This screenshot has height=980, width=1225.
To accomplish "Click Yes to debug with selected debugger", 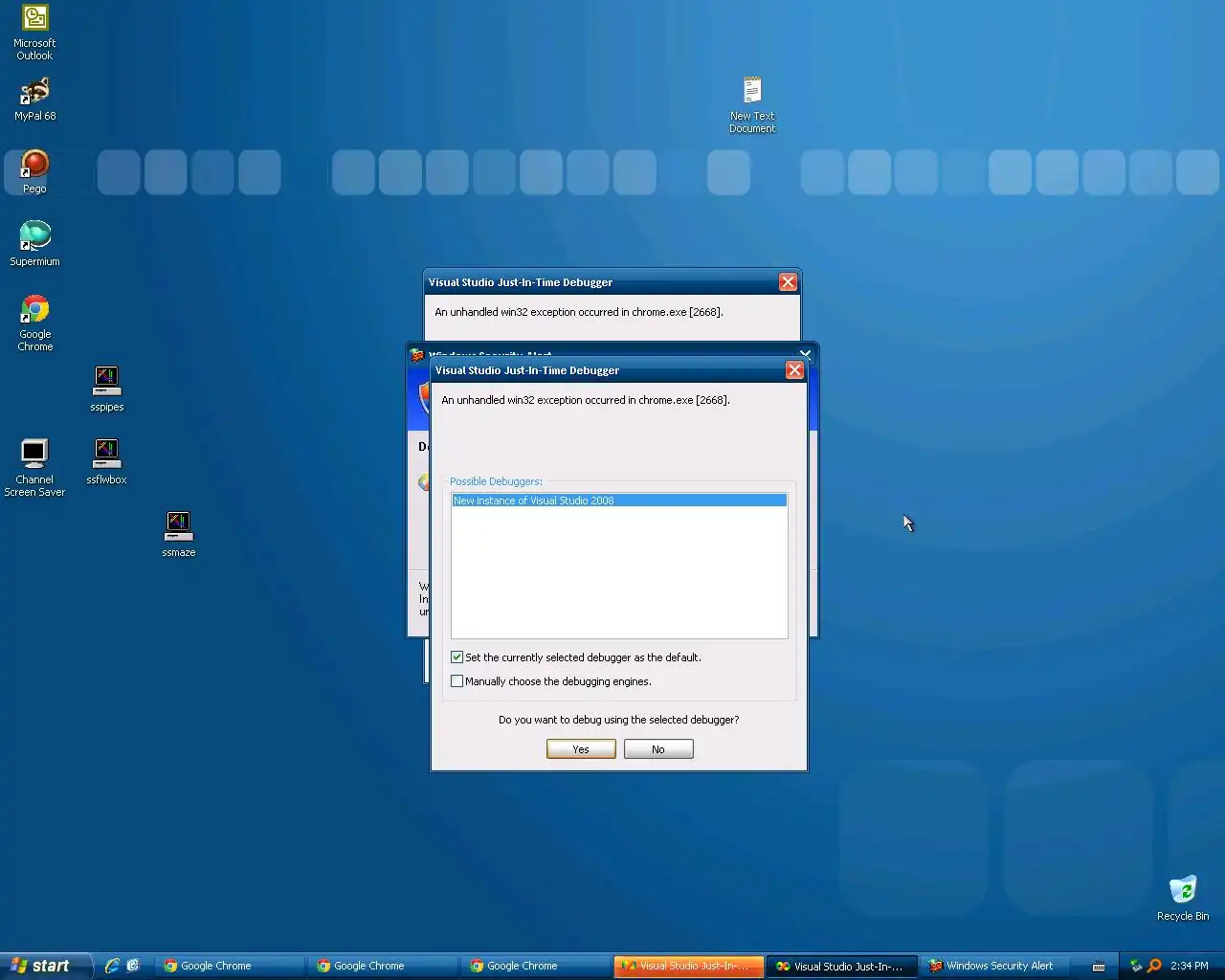I will (581, 749).
